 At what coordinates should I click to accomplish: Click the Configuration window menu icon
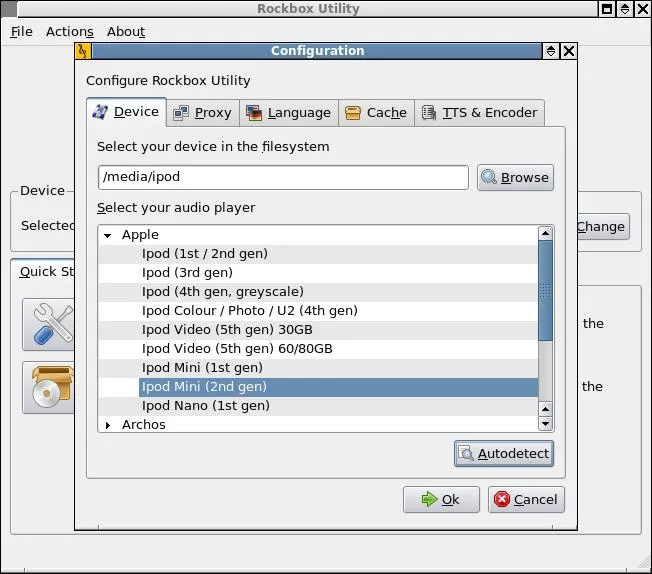tap(83, 51)
